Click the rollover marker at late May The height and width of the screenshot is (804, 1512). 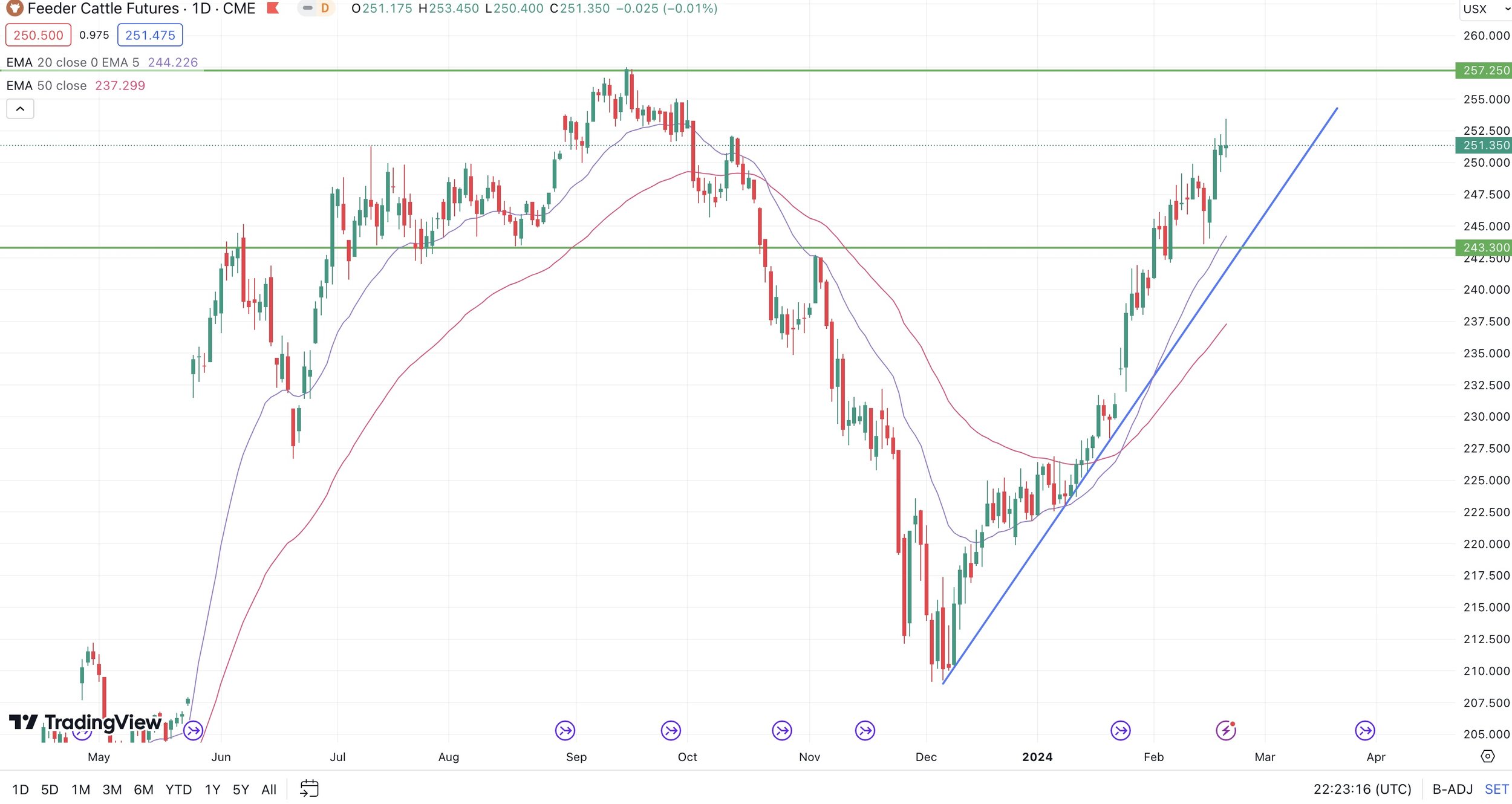point(193,731)
